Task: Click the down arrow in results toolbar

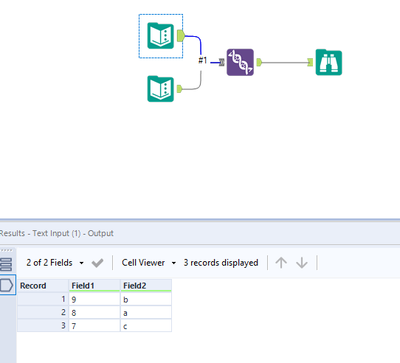Action: coord(302,263)
